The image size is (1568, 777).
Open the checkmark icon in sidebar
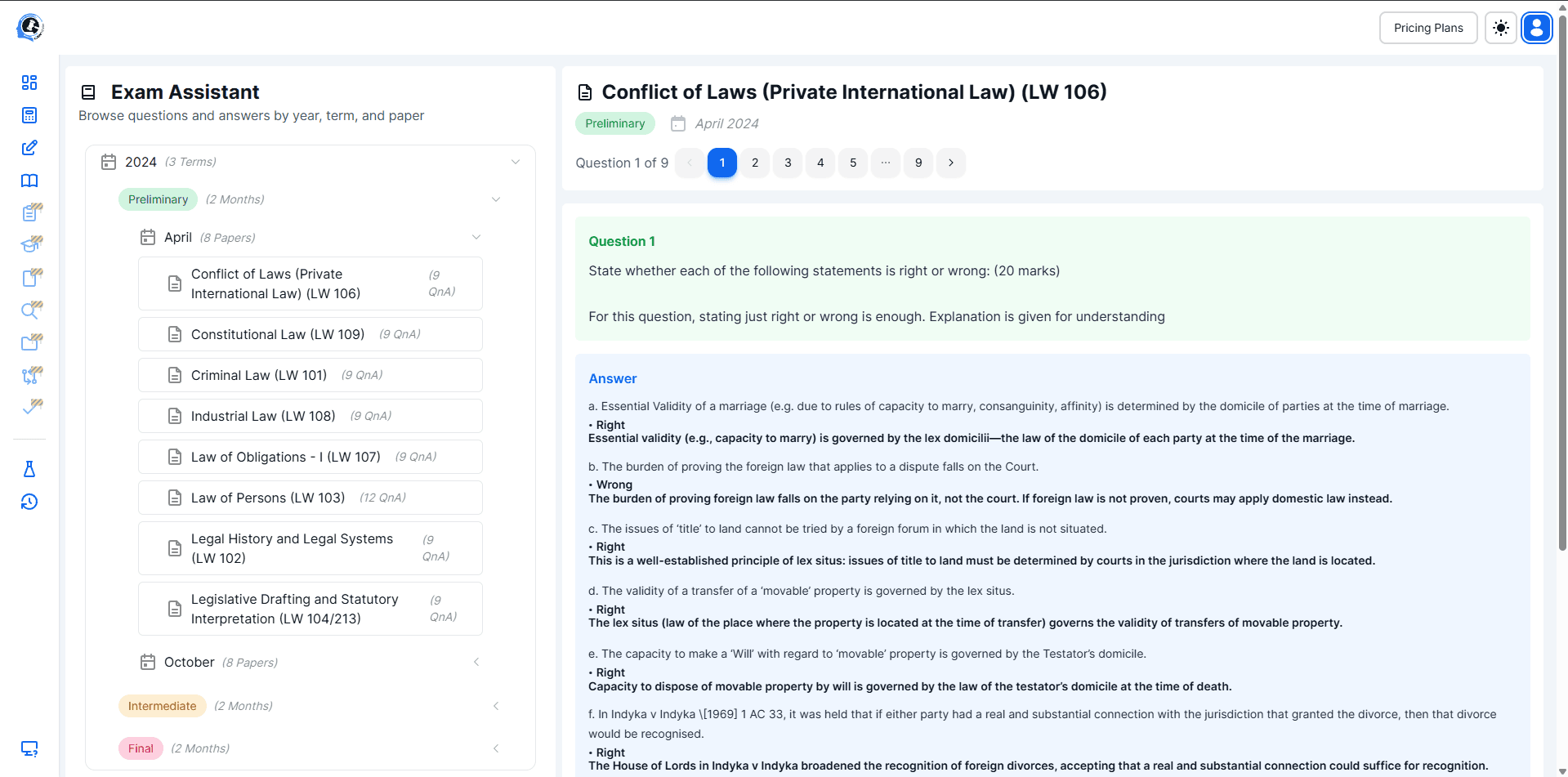[x=31, y=407]
